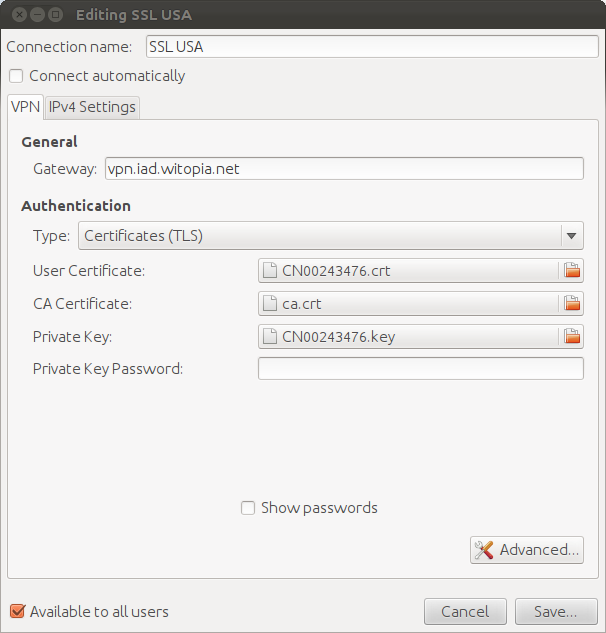Screen dimensions: 606x633
Task: Open the Certificates (TLS) combo box
Action: [331, 236]
